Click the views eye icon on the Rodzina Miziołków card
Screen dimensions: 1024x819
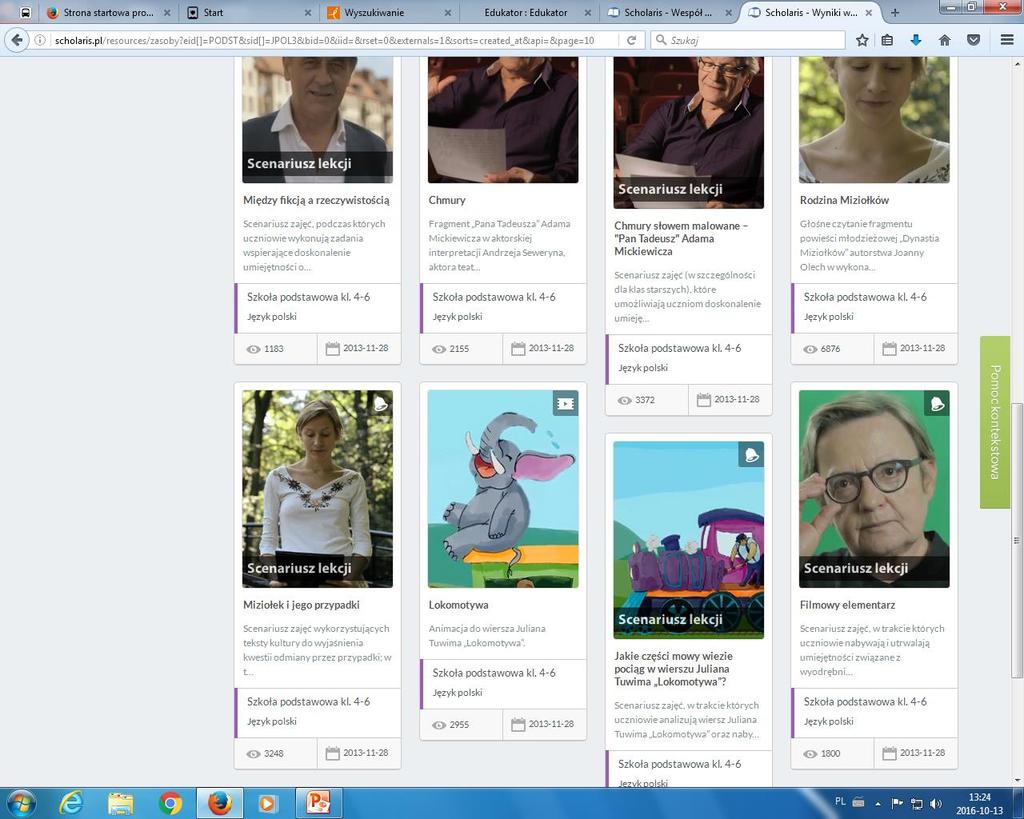[x=810, y=349]
